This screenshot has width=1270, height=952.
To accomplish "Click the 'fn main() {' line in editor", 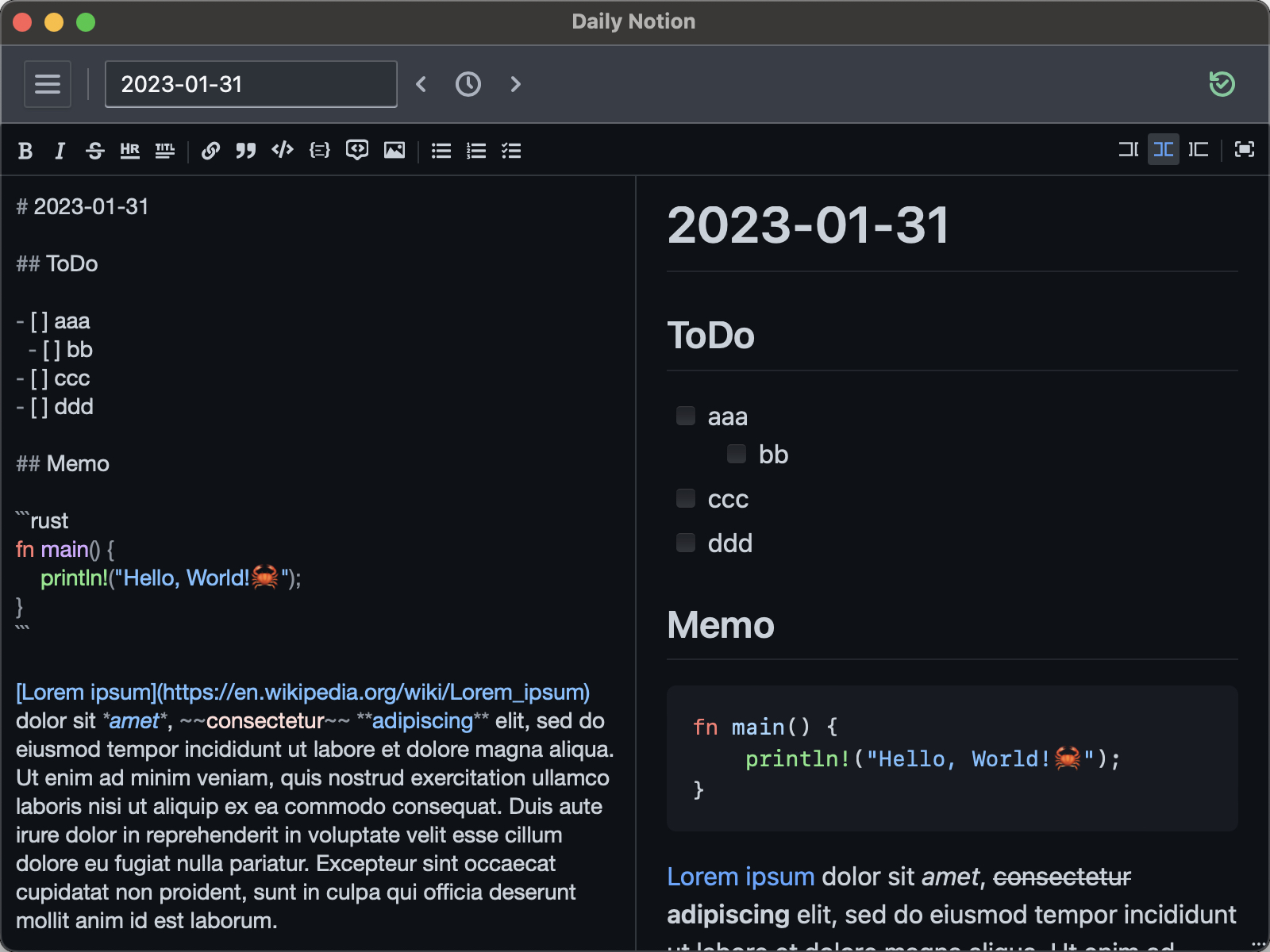I will 65,550.
